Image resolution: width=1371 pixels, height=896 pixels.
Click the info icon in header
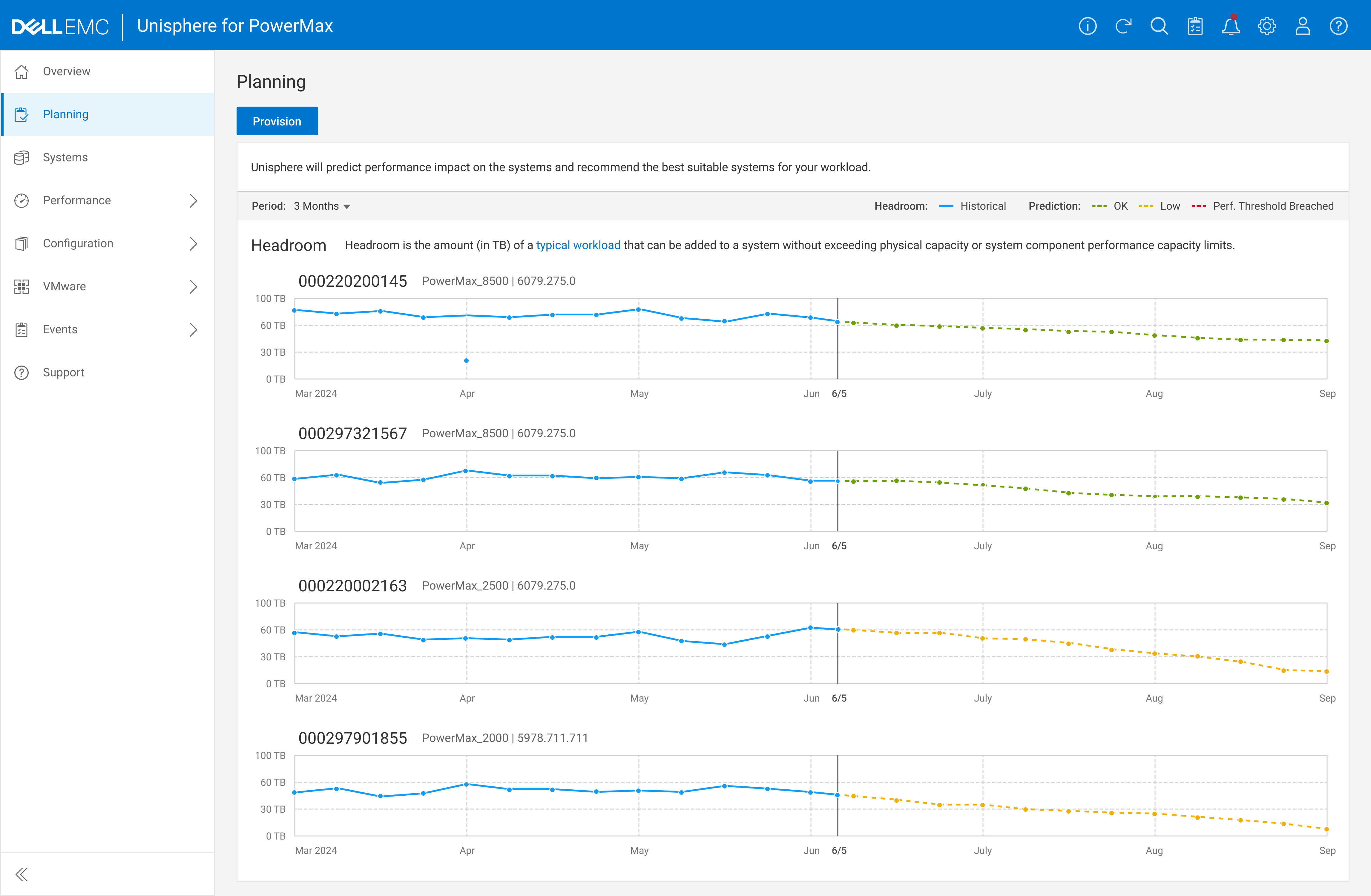[1087, 26]
